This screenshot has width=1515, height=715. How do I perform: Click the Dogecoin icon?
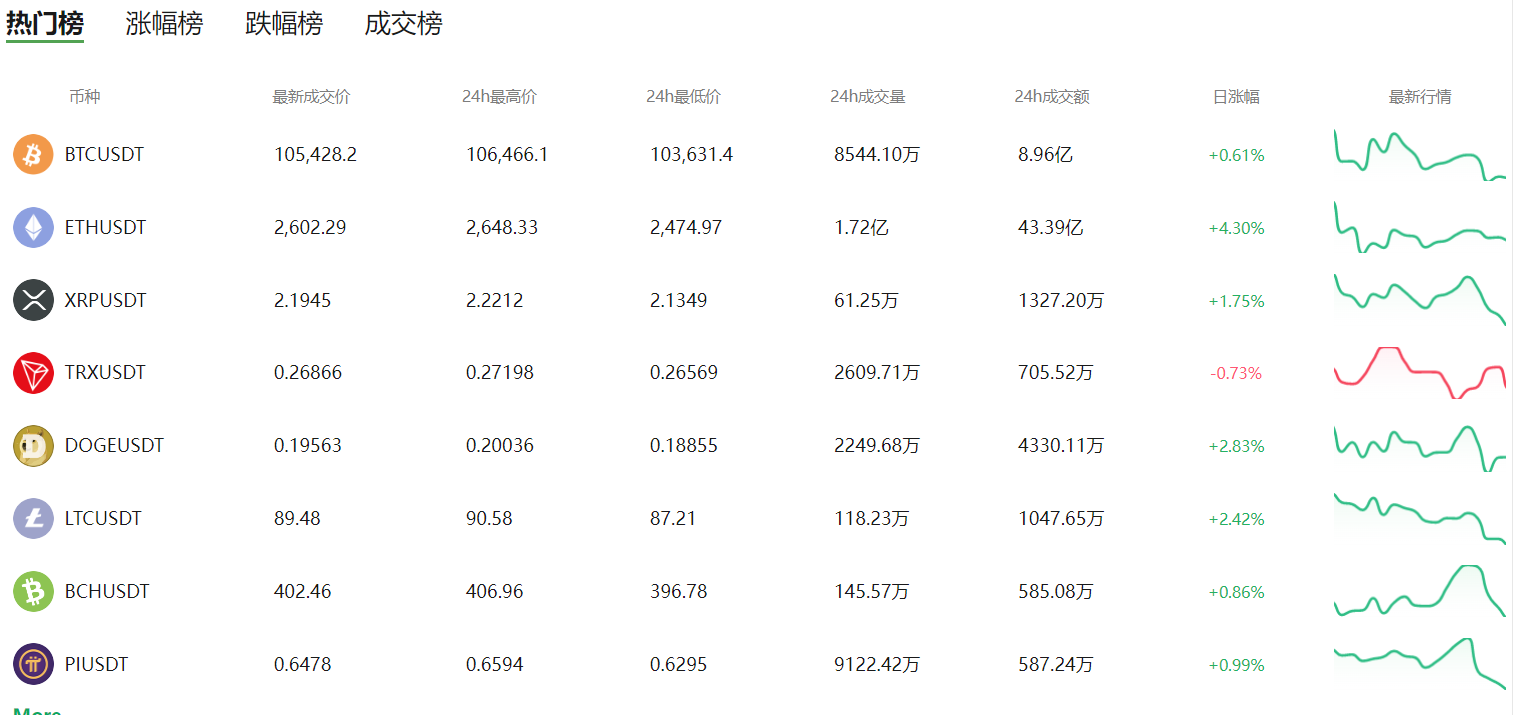pyautogui.click(x=33, y=446)
